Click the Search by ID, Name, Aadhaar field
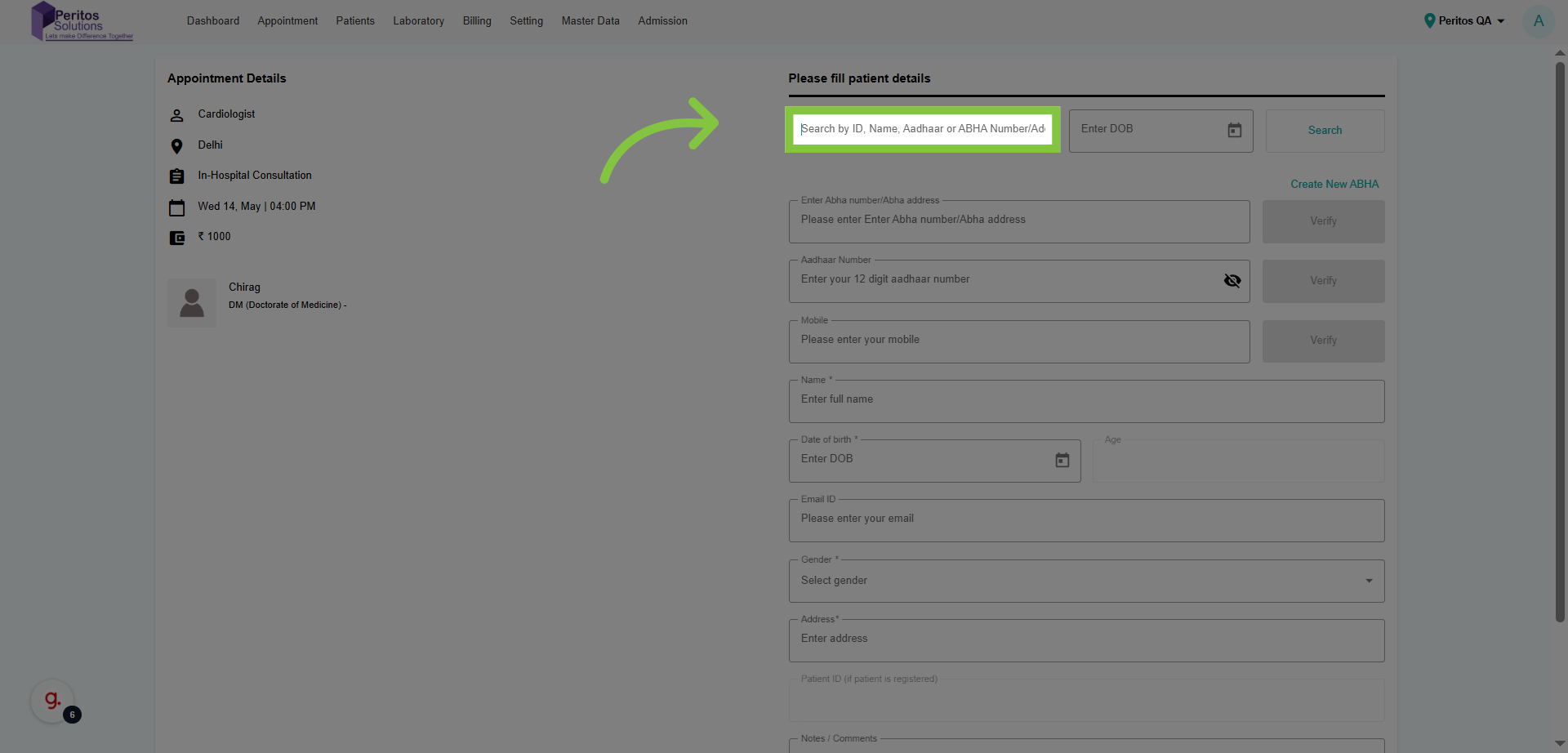Viewport: 1568px width, 753px height. coord(922,129)
